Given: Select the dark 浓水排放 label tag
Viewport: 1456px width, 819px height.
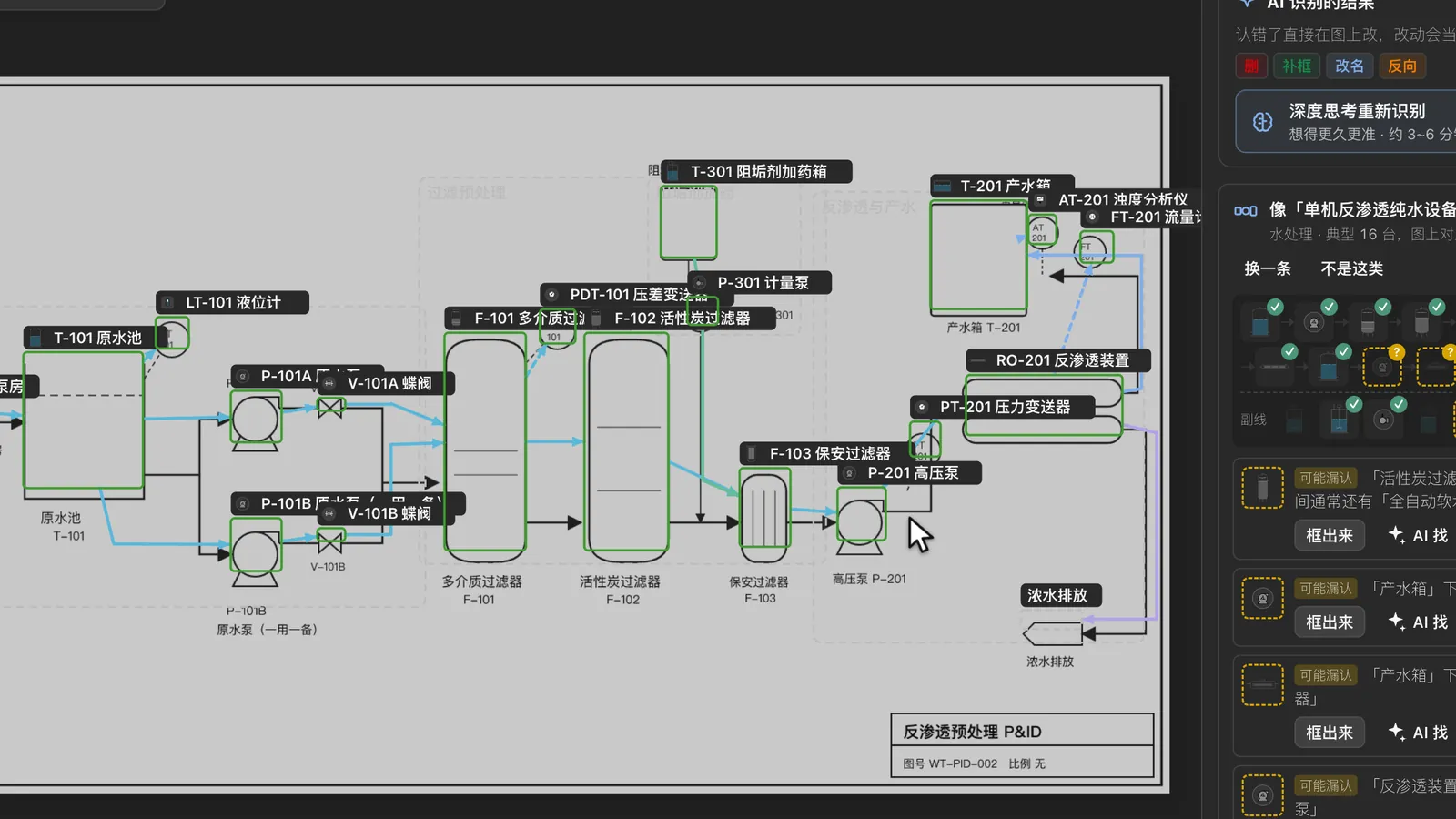Looking at the screenshot, I should pos(1060,595).
